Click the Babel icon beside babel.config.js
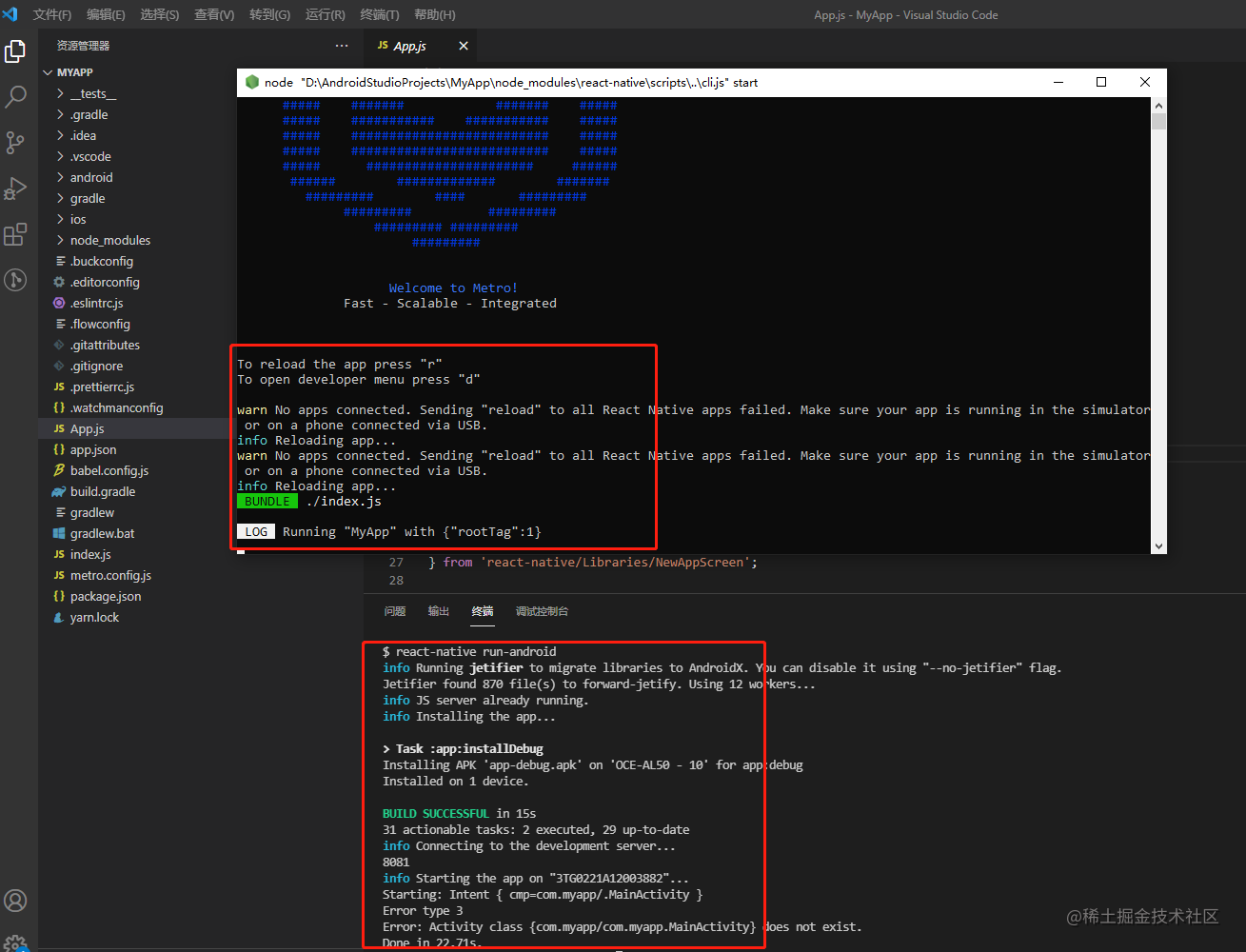 click(x=59, y=470)
